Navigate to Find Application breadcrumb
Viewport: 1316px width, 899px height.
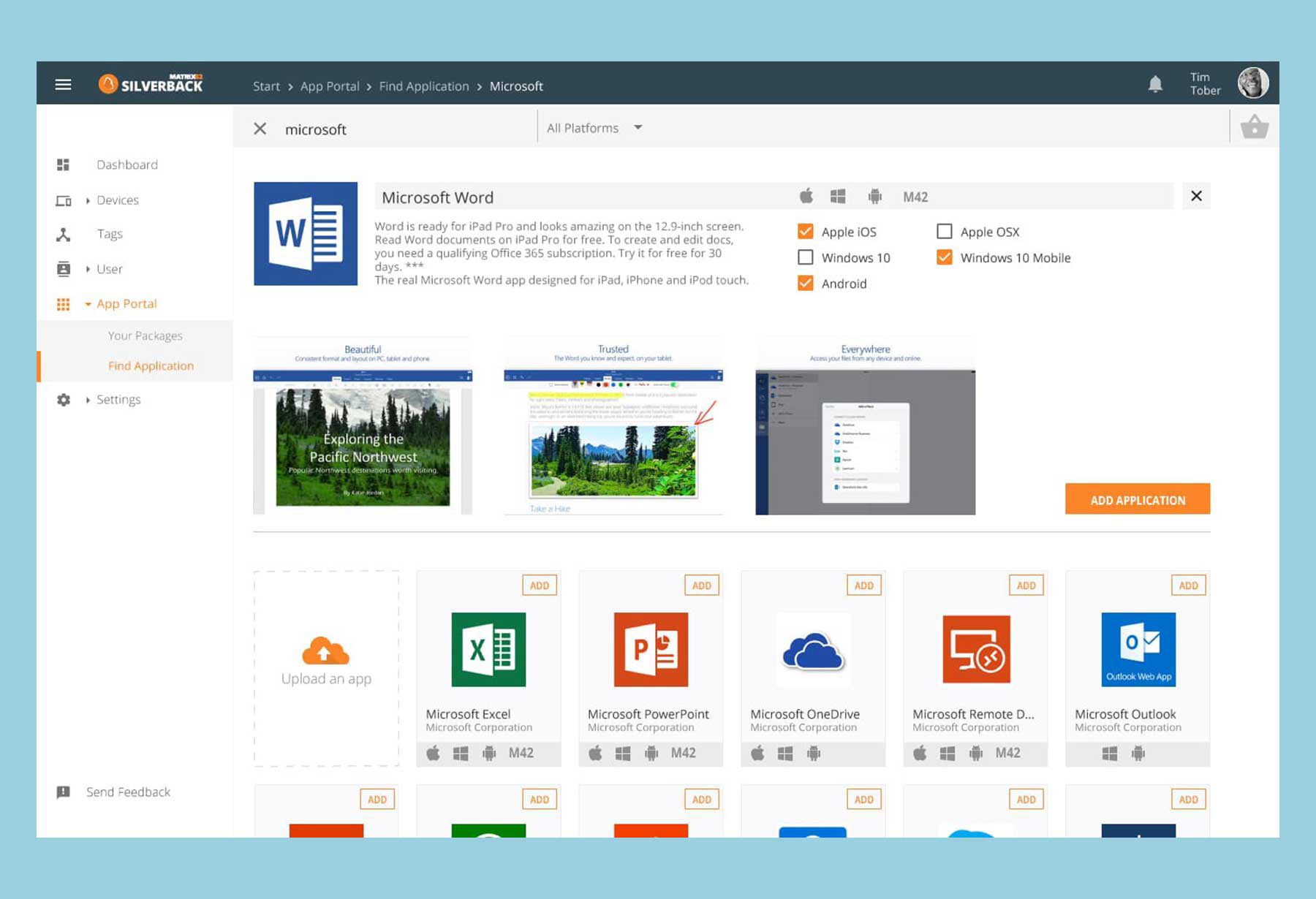pos(424,86)
